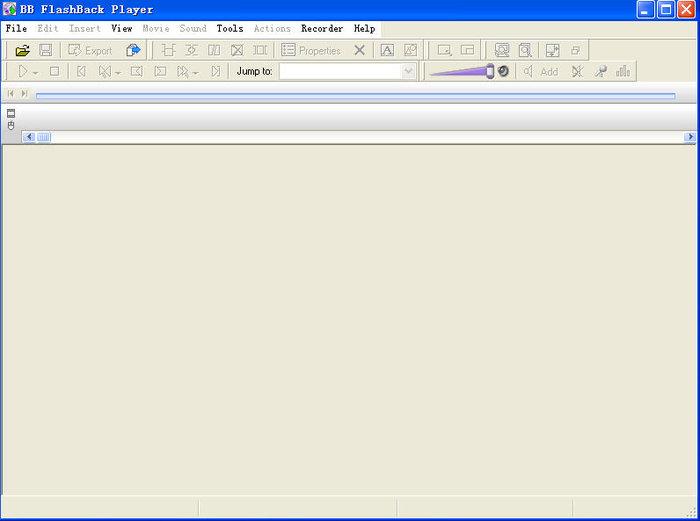700x521 pixels.
Task: Expand the Jump to combo box arrow
Action: [408, 71]
